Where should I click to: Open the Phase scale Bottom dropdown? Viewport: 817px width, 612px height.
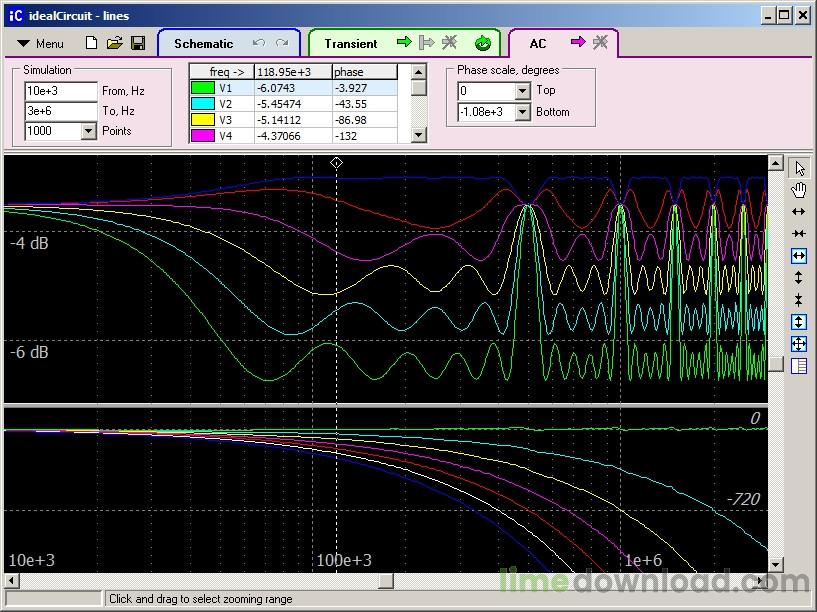tap(523, 112)
